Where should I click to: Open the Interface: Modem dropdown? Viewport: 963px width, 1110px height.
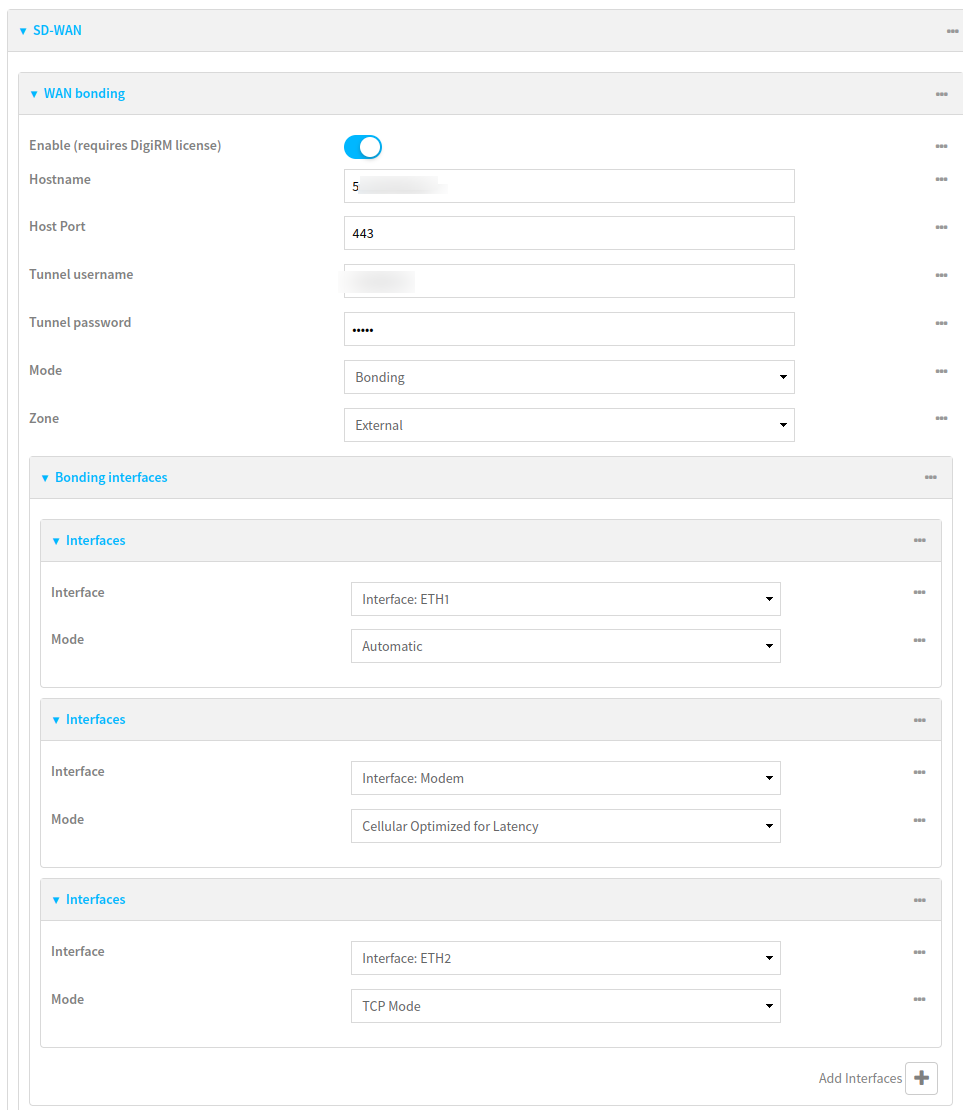pos(565,778)
